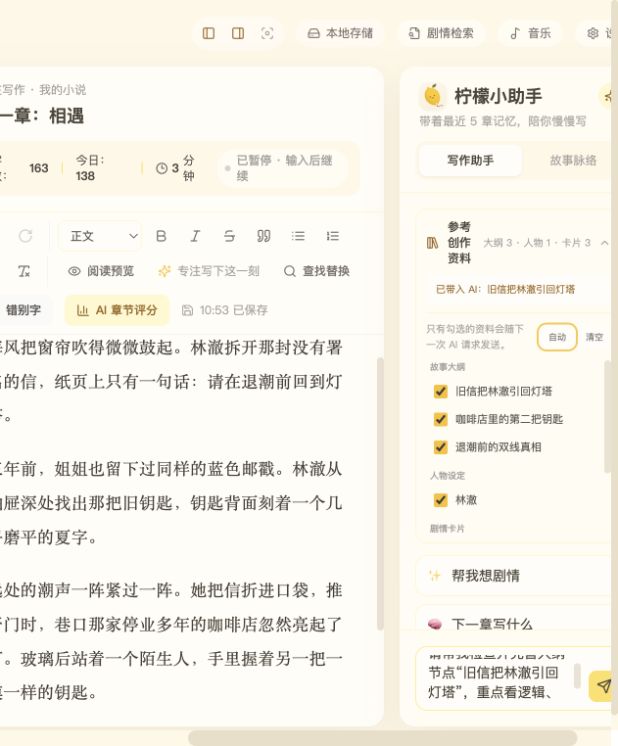Click the document search icon on 剧情检索
Viewport: 618px width, 746px height.
(414, 33)
